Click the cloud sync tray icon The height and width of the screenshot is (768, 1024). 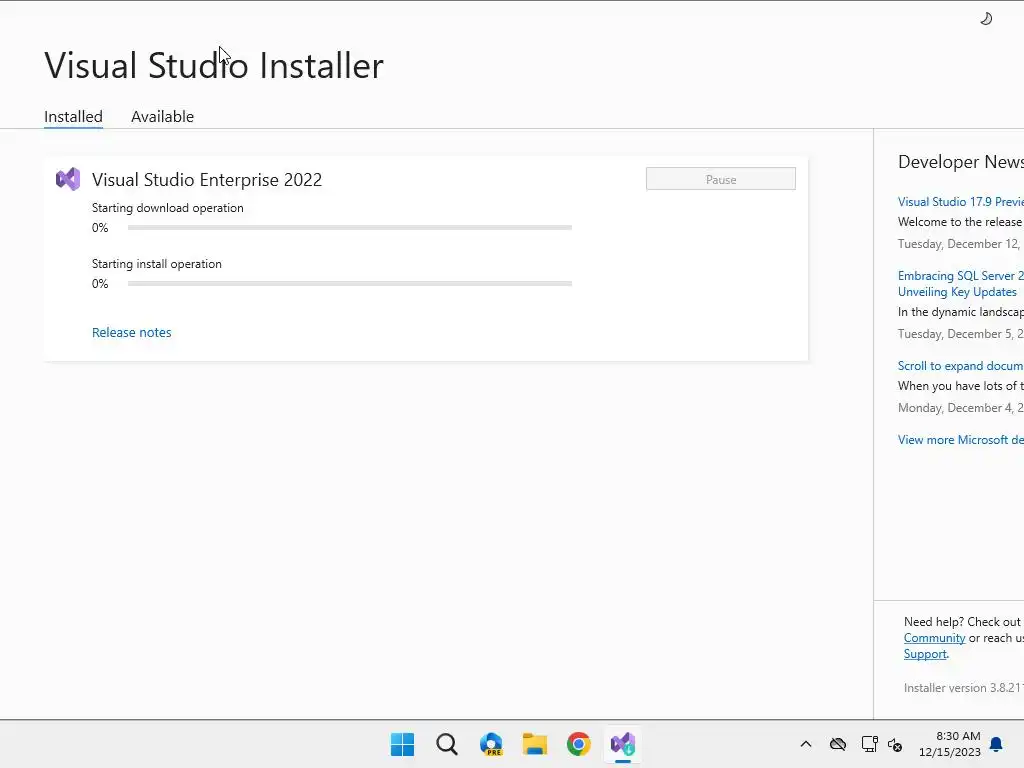click(x=838, y=744)
